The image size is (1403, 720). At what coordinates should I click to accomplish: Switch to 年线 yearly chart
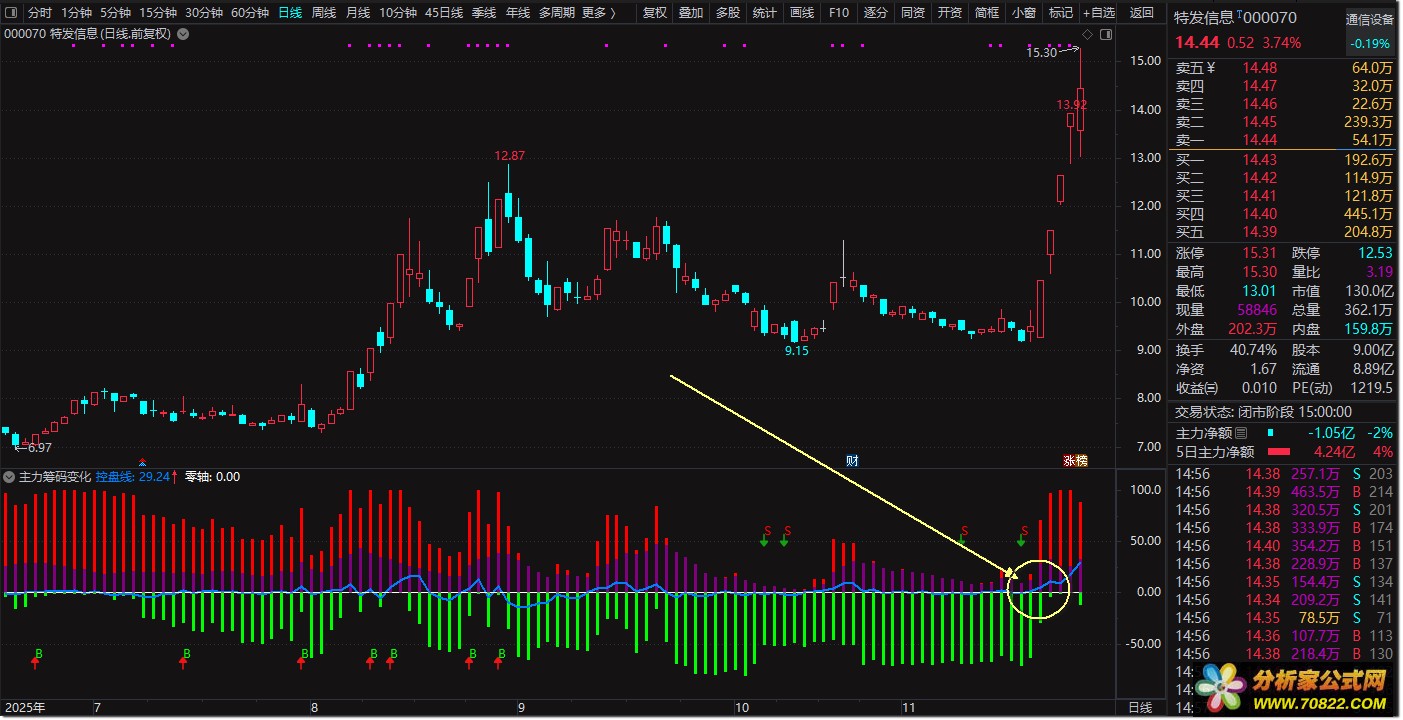click(518, 13)
